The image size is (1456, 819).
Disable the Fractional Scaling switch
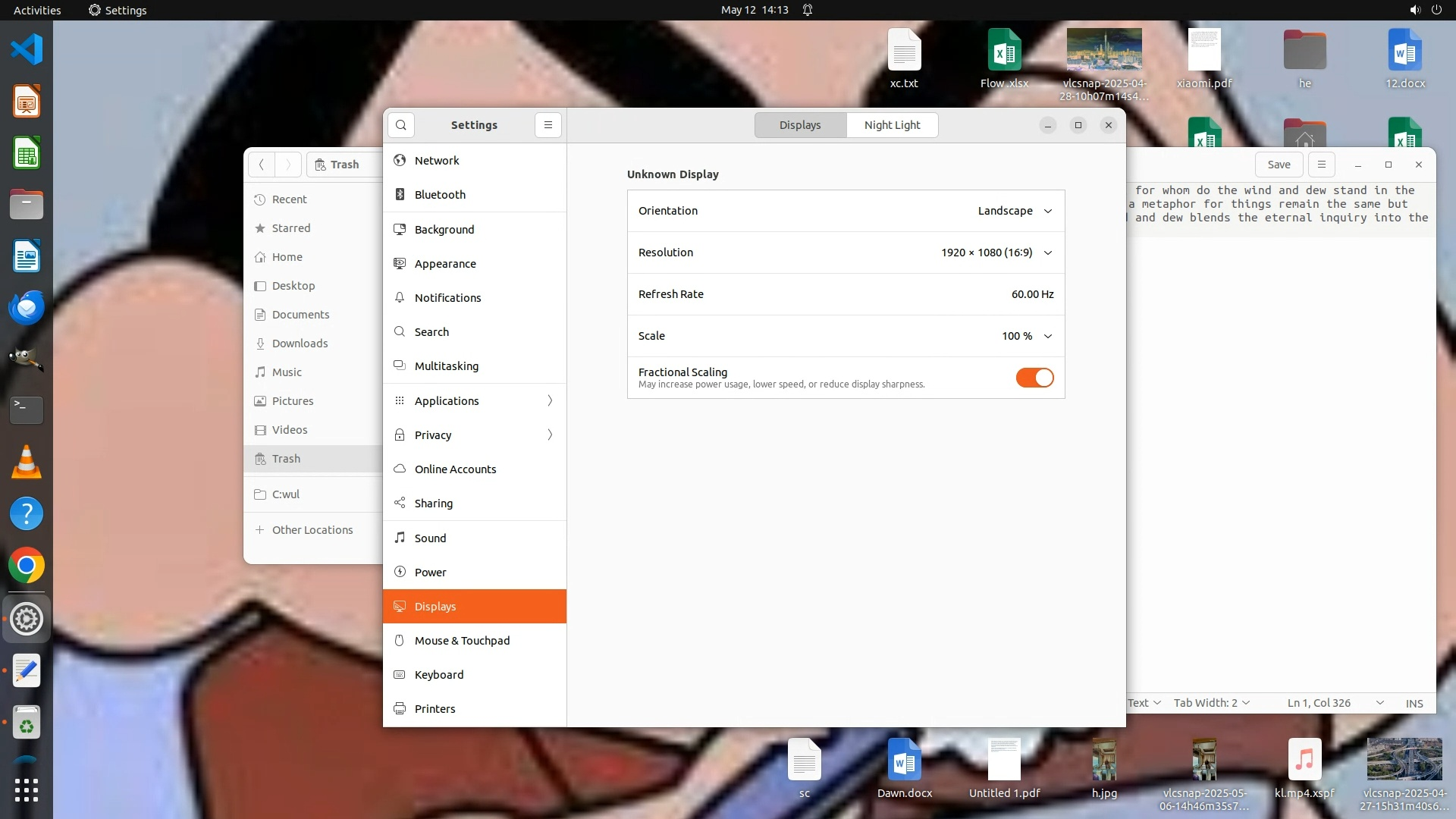point(1034,378)
